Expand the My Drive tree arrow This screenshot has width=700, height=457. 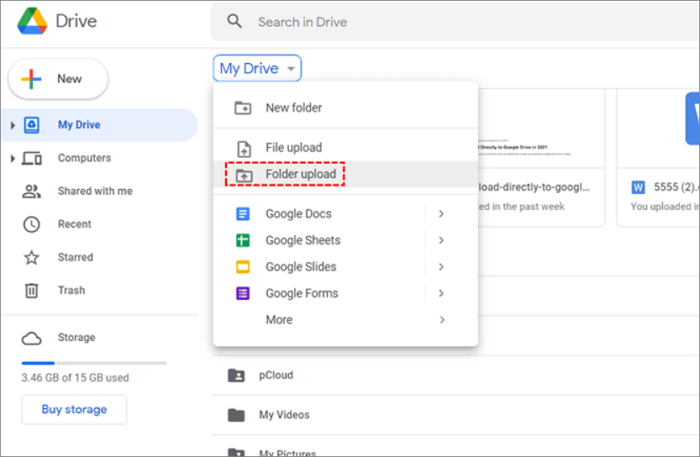[x=12, y=126]
